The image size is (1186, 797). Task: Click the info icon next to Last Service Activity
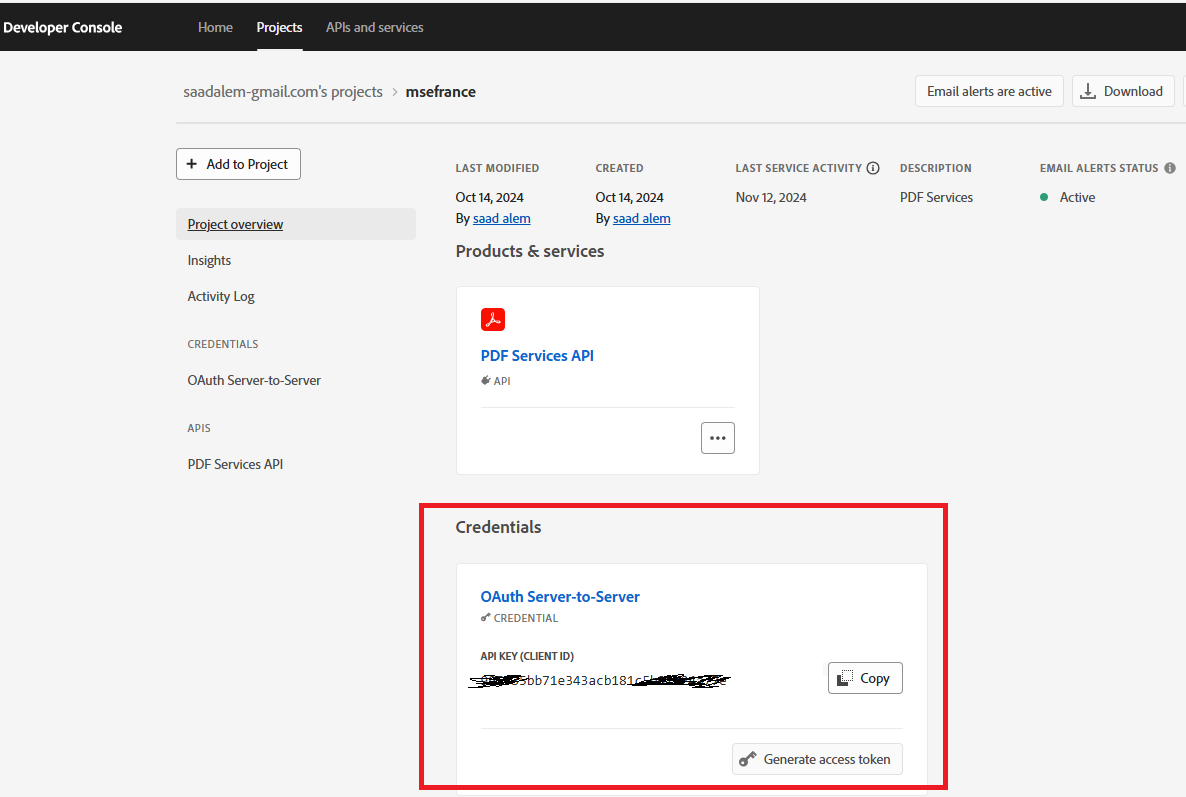[874, 167]
